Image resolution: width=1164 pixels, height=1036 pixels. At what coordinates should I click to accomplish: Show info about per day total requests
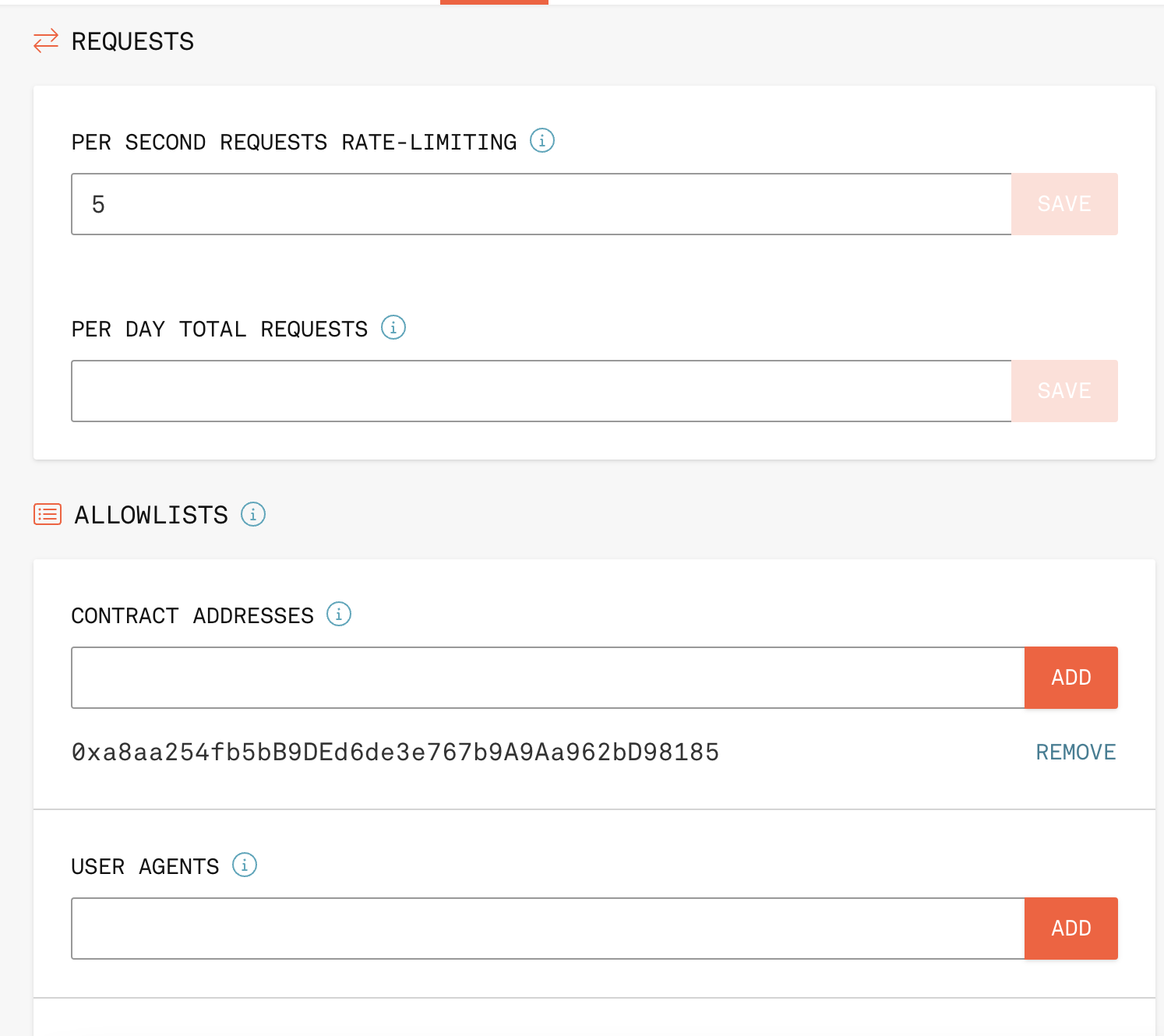coord(393,327)
